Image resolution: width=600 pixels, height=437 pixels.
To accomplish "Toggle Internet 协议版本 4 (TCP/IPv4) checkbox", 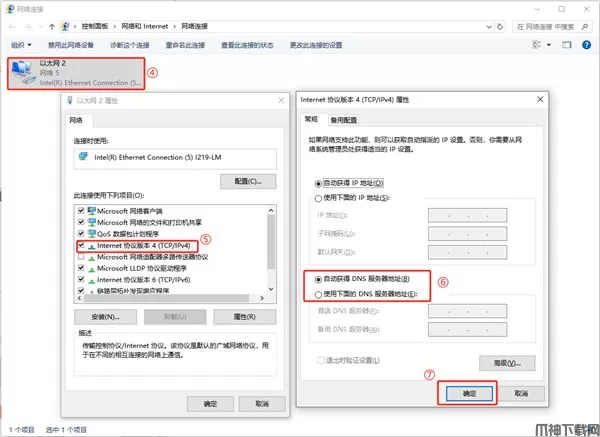I will (x=81, y=245).
